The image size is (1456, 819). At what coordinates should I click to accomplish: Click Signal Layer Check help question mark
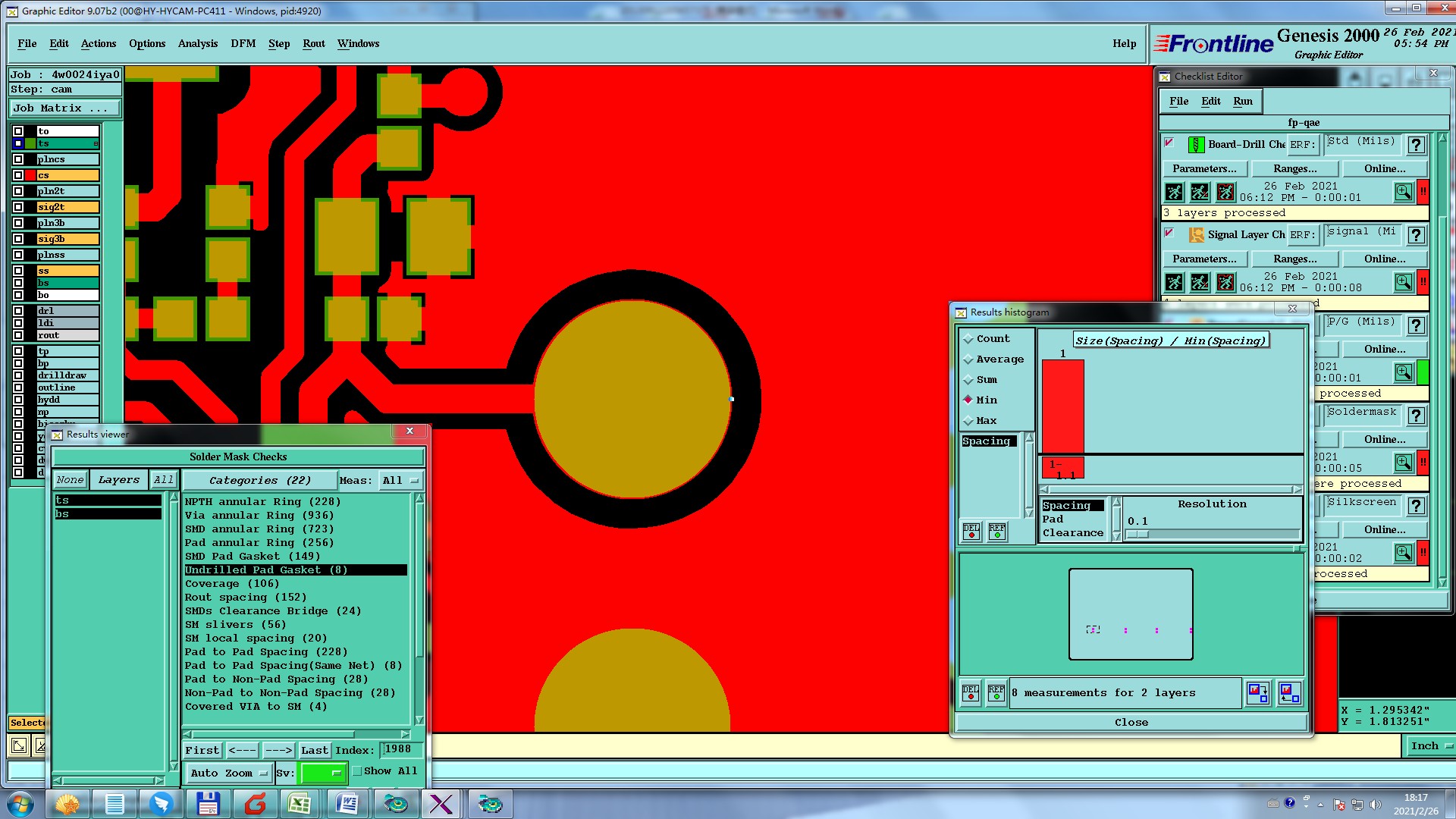pyautogui.click(x=1415, y=235)
